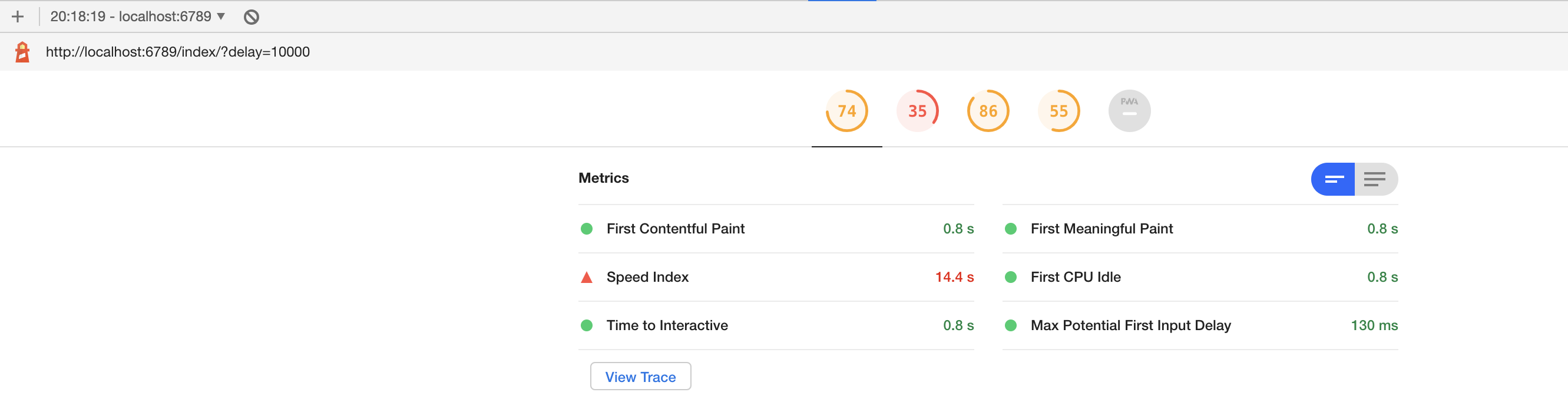This screenshot has width=1568, height=415.
Task: Click the First Meaningful Paint green dot
Action: [1010, 229]
